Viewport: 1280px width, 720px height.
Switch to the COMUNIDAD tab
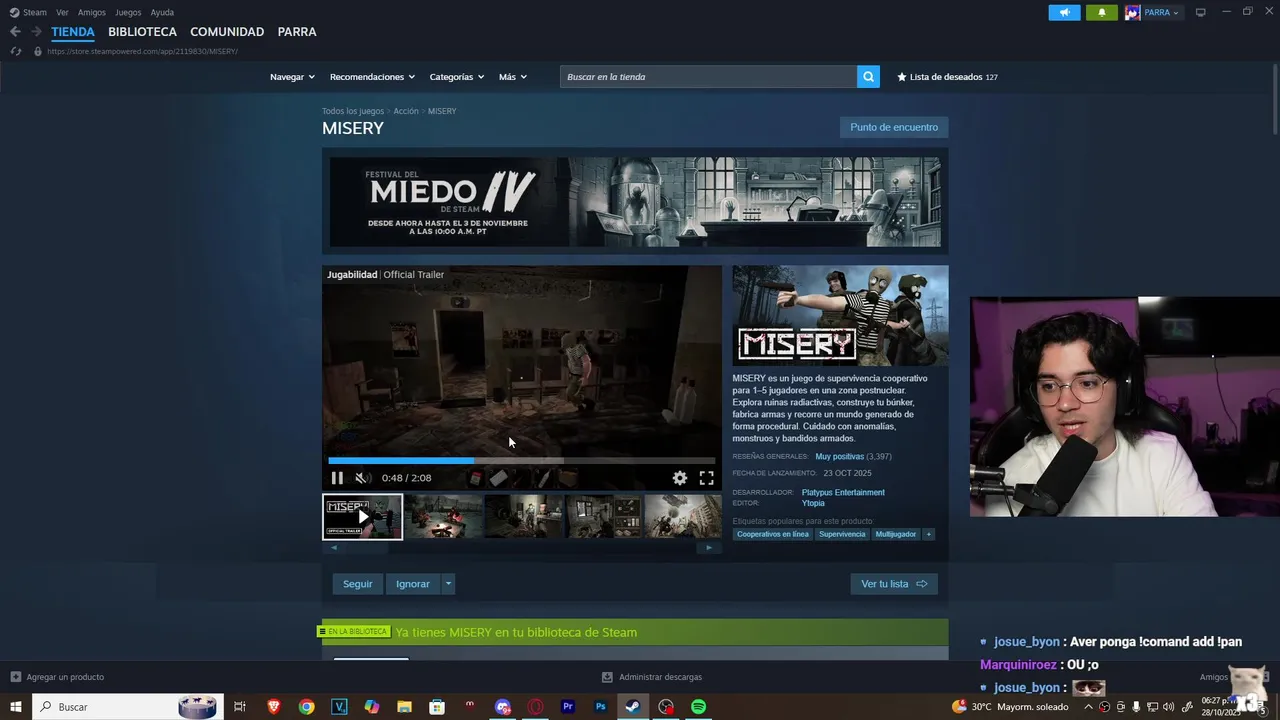click(227, 32)
